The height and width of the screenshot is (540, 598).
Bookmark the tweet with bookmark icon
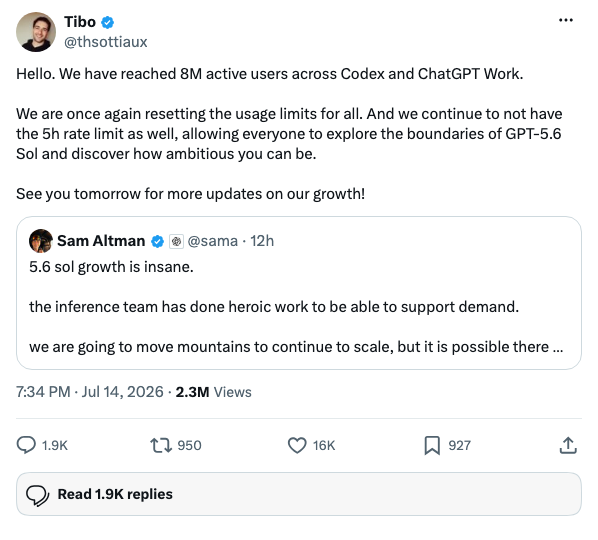[432, 445]
